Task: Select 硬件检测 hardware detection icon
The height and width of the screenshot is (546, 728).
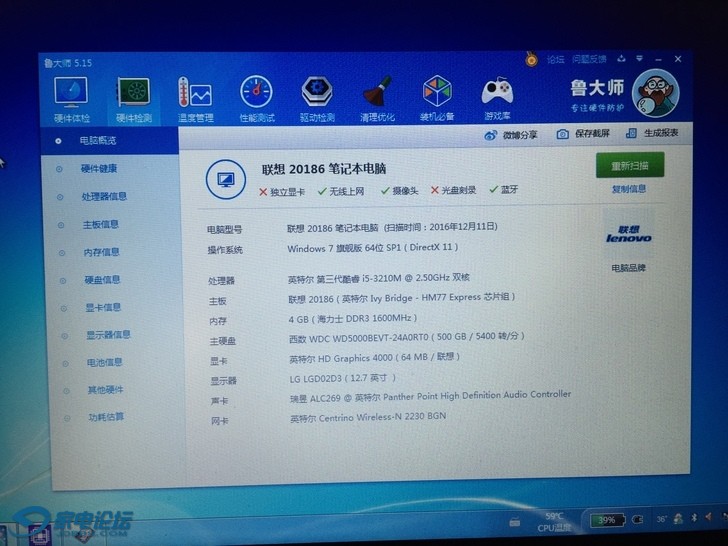Action: click(134, 100)
